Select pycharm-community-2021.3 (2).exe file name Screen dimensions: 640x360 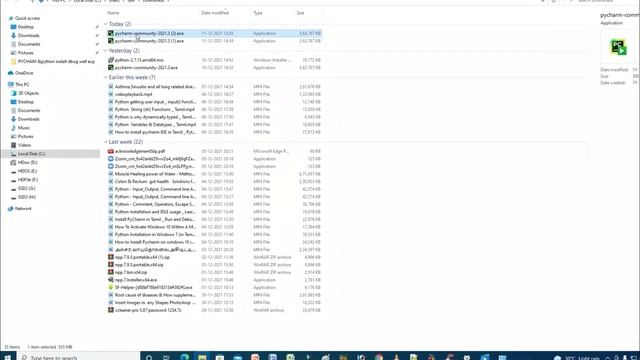[x=149, y=33]
